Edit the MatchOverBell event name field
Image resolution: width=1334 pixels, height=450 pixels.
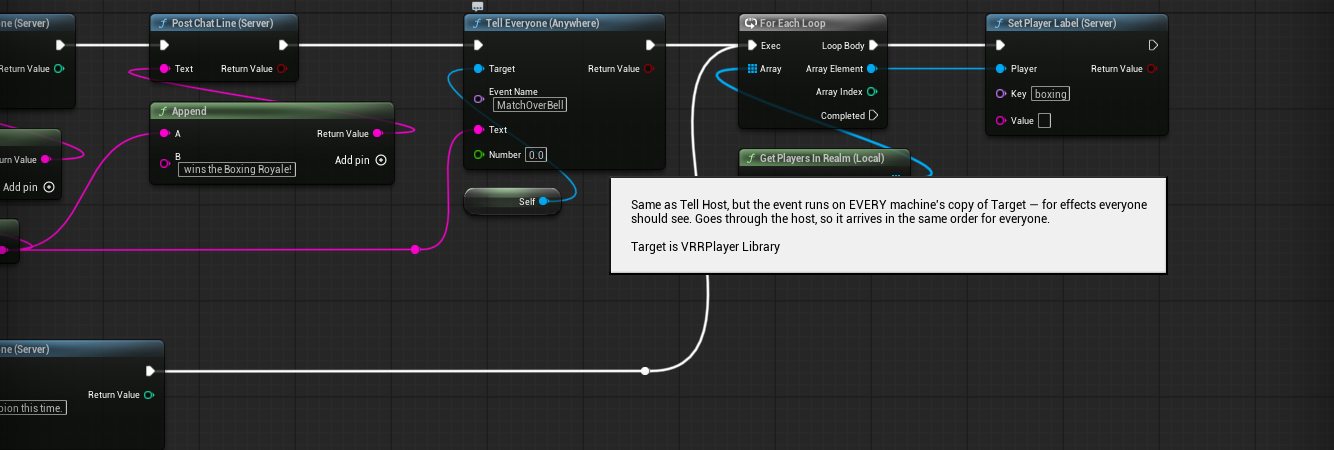pyautogui.click(x=530, y=105)
